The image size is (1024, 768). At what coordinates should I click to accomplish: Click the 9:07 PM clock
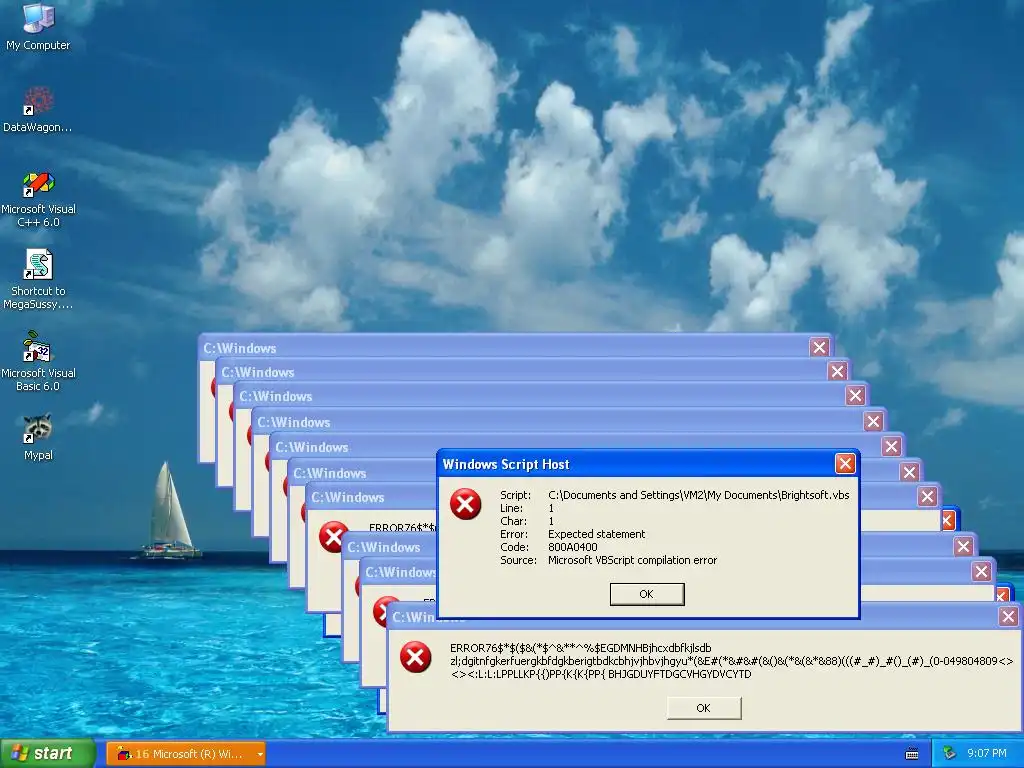(x=986, y=754)
